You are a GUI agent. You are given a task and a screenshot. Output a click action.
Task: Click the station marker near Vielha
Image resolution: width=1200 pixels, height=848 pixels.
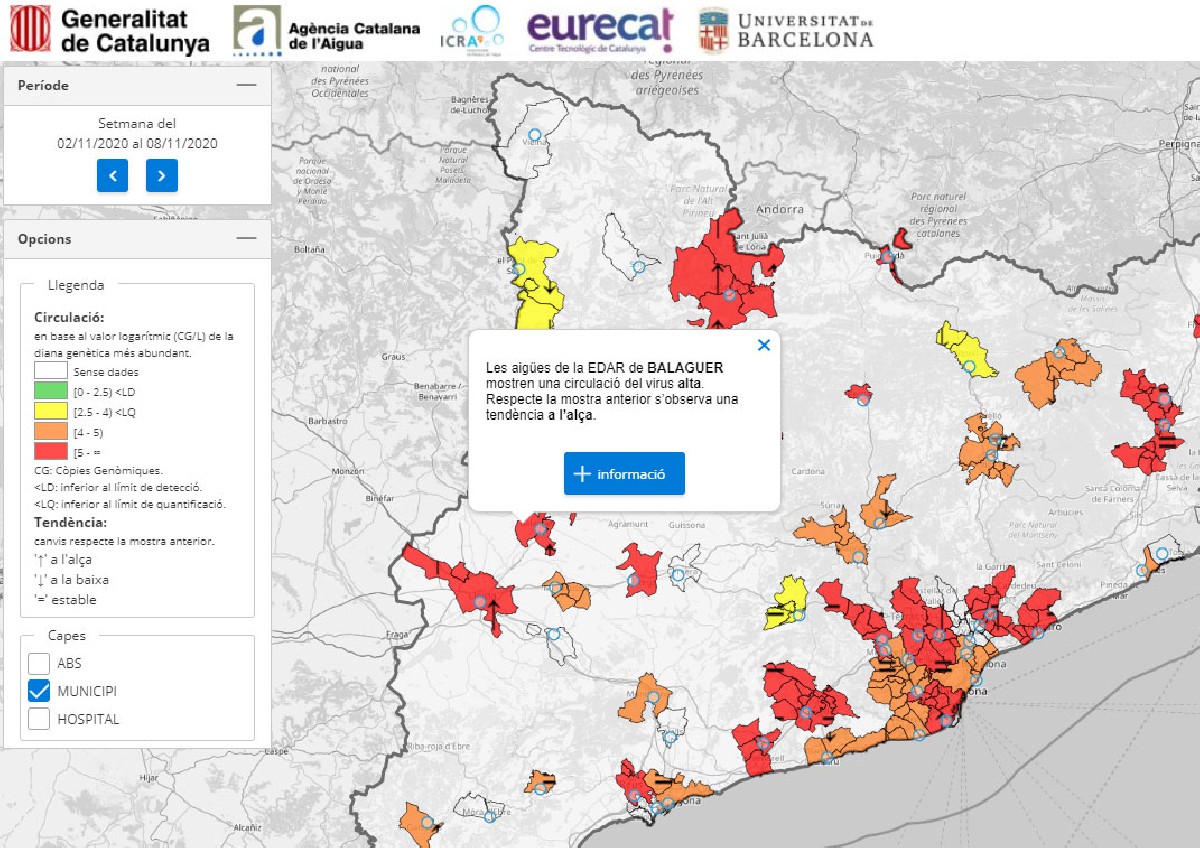(x=534, y=134)
